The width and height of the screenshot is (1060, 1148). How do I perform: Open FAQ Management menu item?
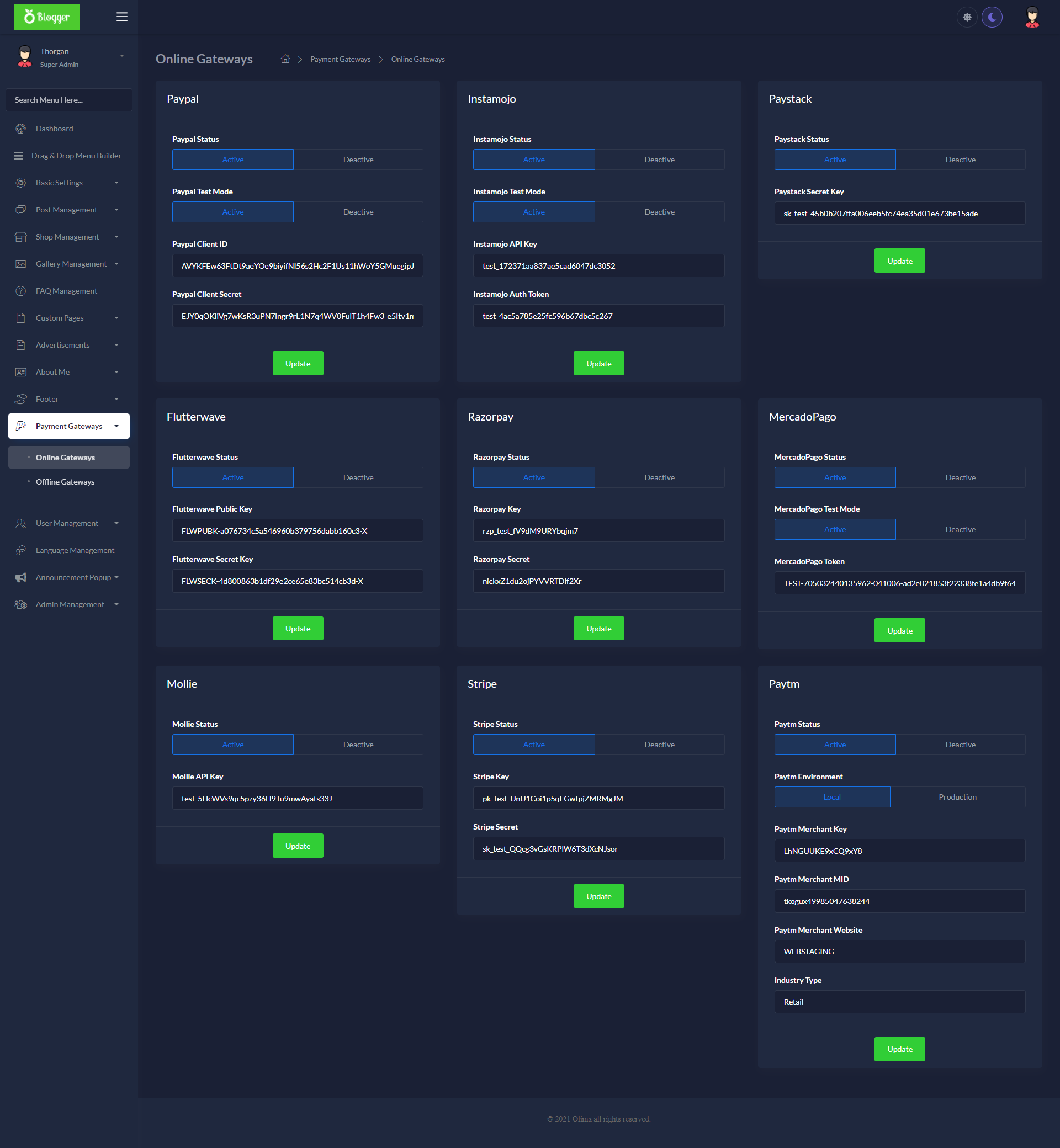point(66,291)
